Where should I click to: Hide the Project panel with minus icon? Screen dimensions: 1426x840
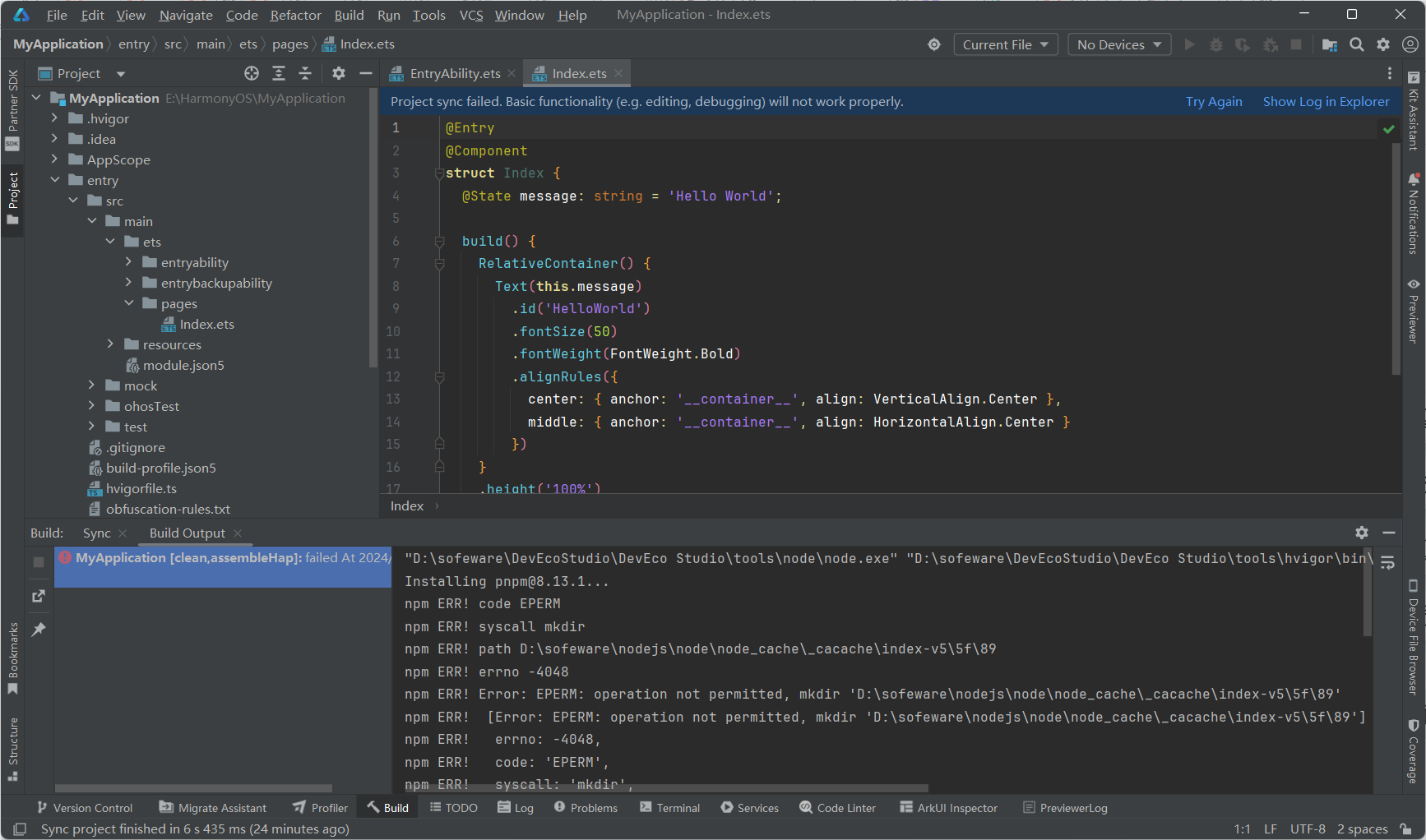[366, 73]
